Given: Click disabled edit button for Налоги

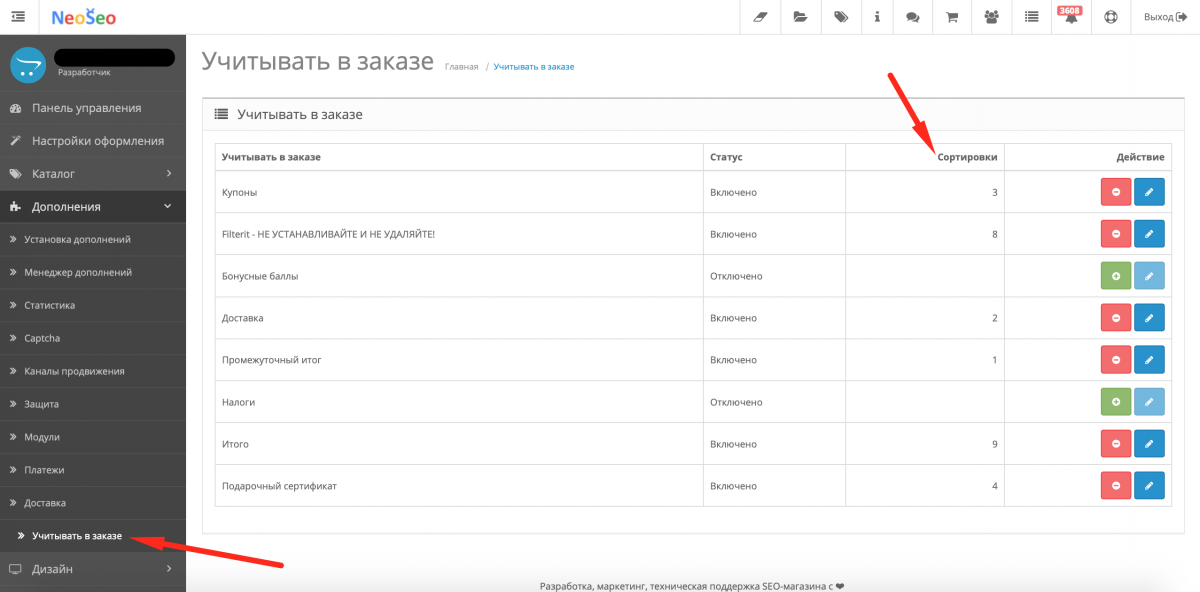Looking at the screenshot, I should [1149, 402].
